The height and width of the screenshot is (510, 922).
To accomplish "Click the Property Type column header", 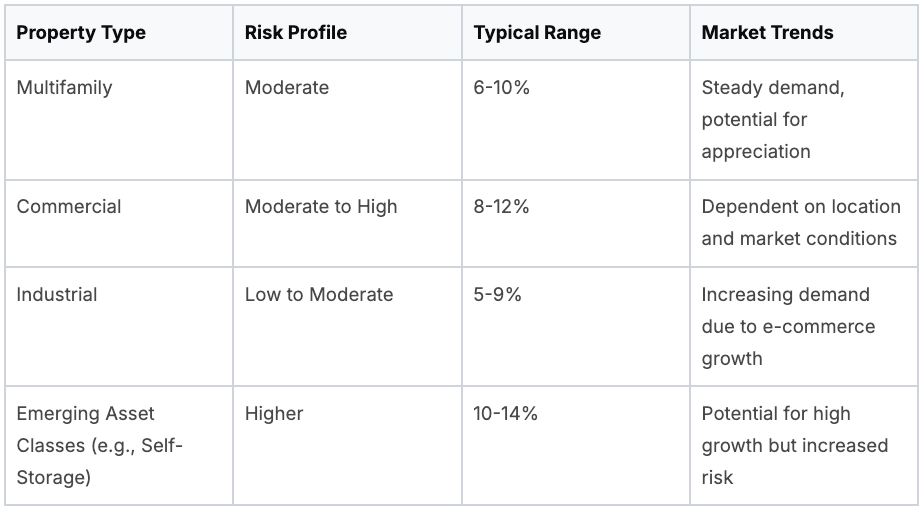I will point(81,32).
